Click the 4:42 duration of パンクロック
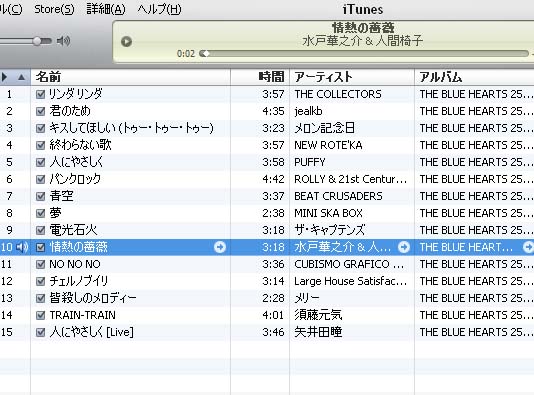This screenshot has width=534, height=395. (x=273, y=179)
